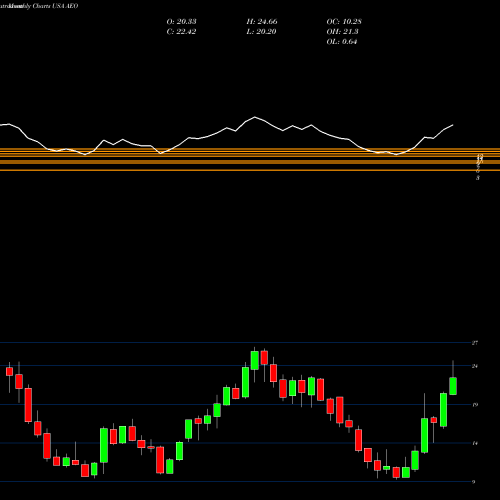The image size is (500, 500).
Task: Click the tall green candle peaking near 27
Action: tap(255, 360)
